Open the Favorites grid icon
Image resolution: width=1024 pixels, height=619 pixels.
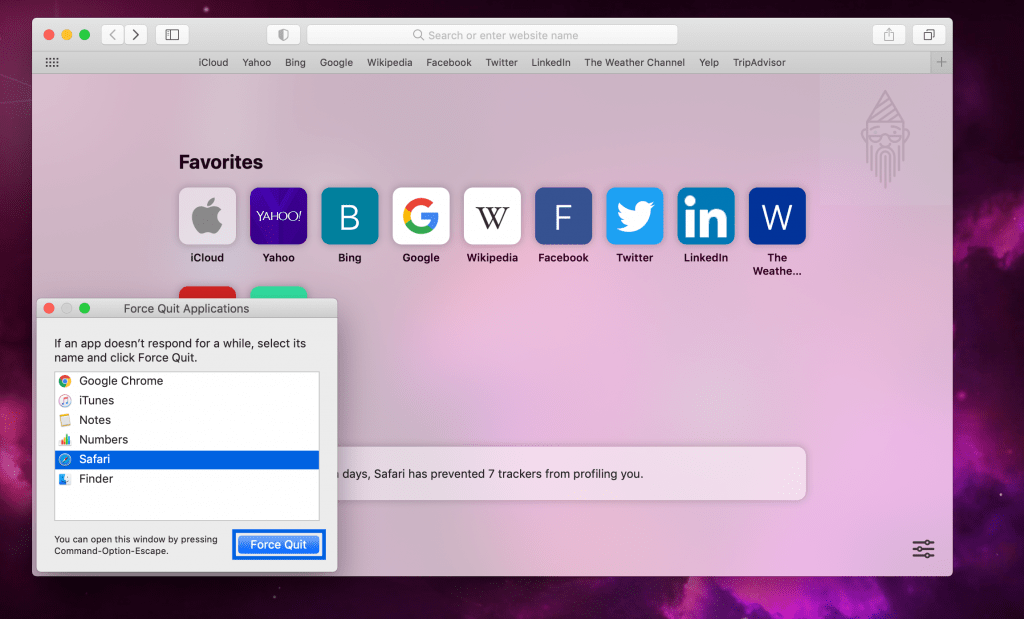click(x=52, y=62)
